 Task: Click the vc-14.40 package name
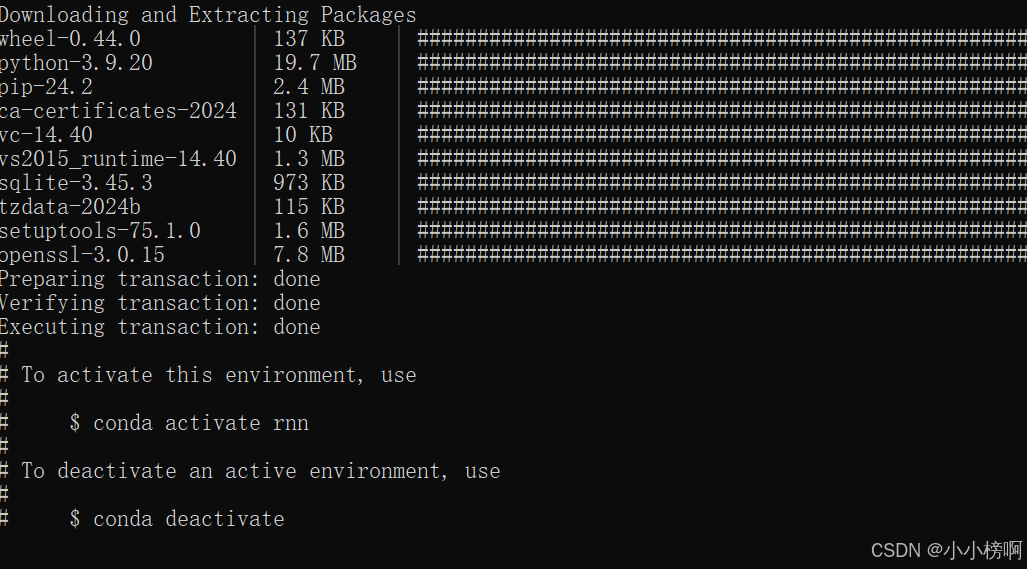point(46,135)
